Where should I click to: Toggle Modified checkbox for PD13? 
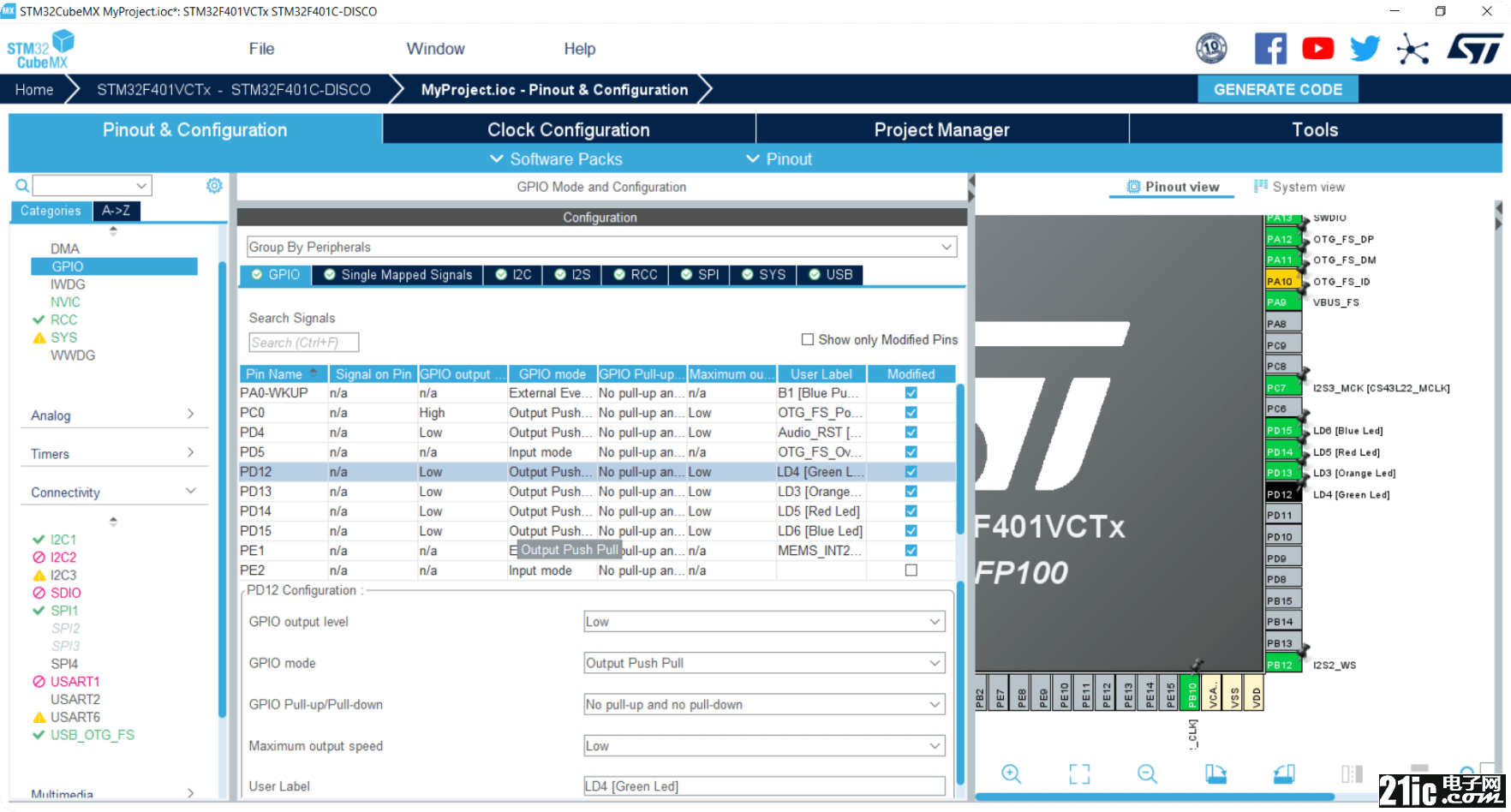(911, 492)
